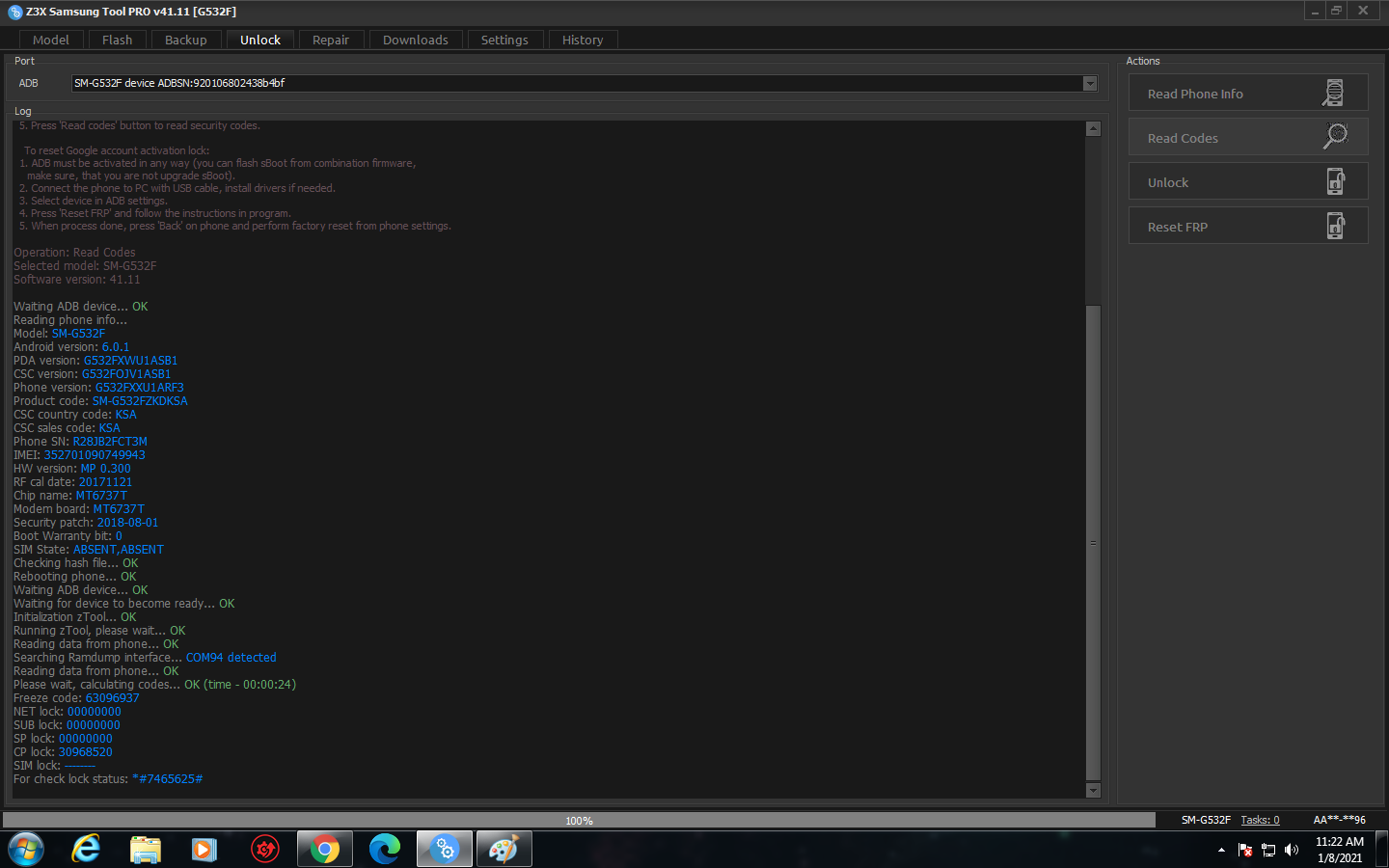The height and width of the screenshot is (868, 1389).
Task: Click the 100% progress bar
Action: tap(579, 820)
